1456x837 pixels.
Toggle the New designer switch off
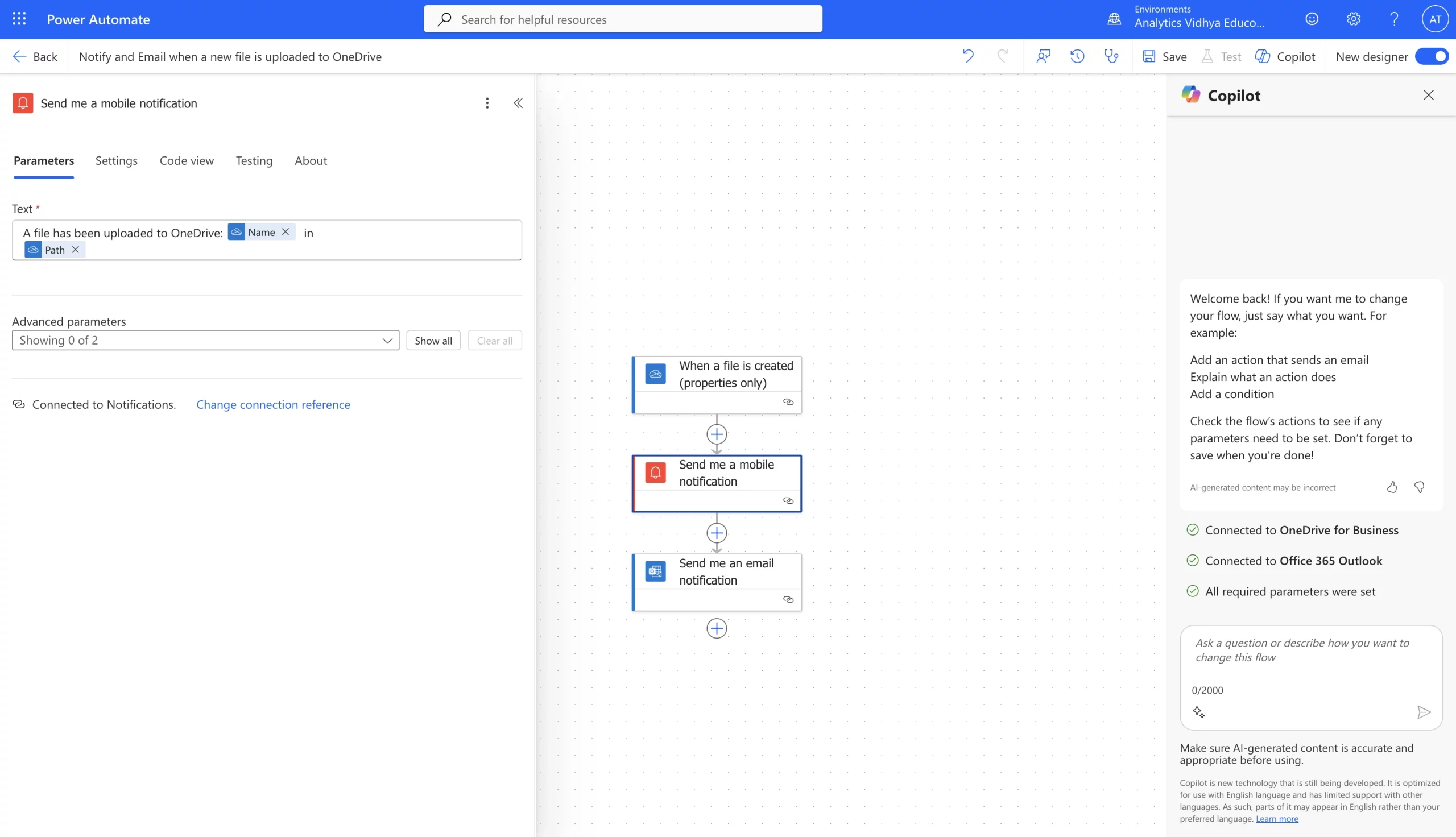1432,56
